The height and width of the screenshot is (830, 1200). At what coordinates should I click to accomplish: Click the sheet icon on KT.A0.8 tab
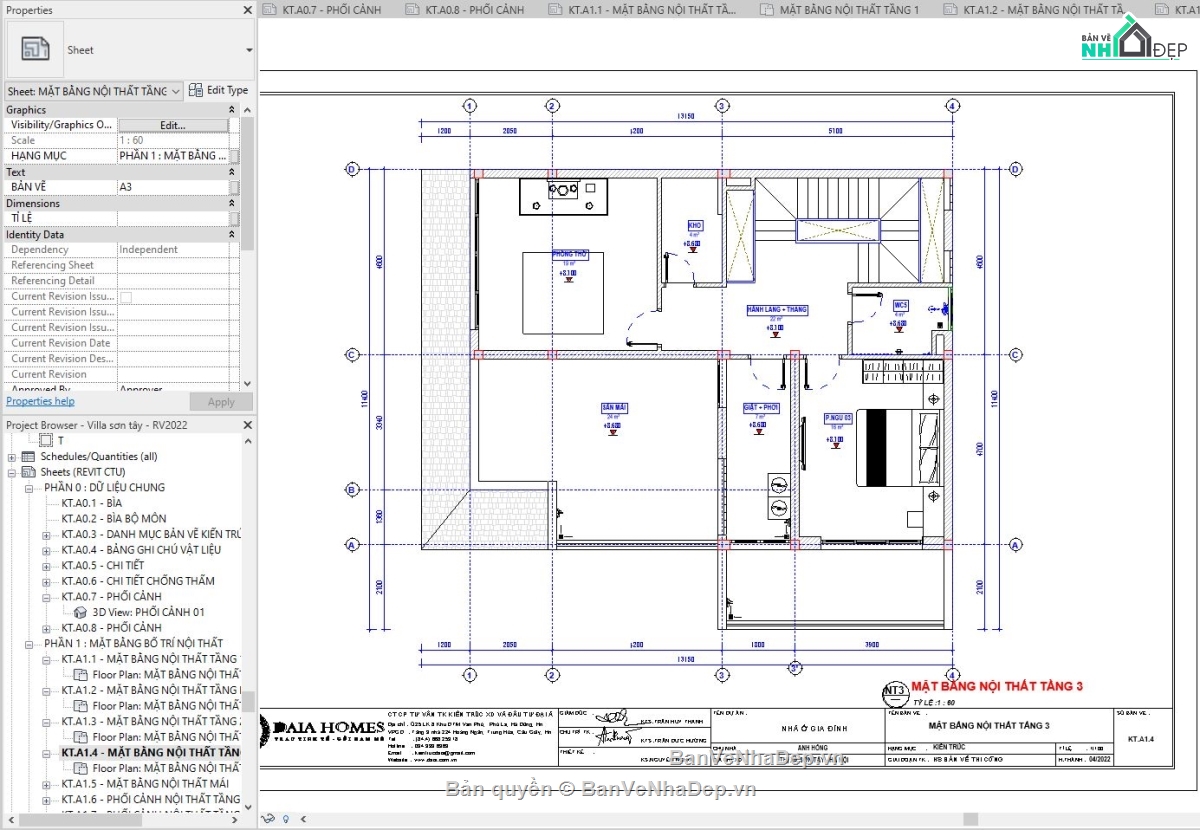[412, 10]
